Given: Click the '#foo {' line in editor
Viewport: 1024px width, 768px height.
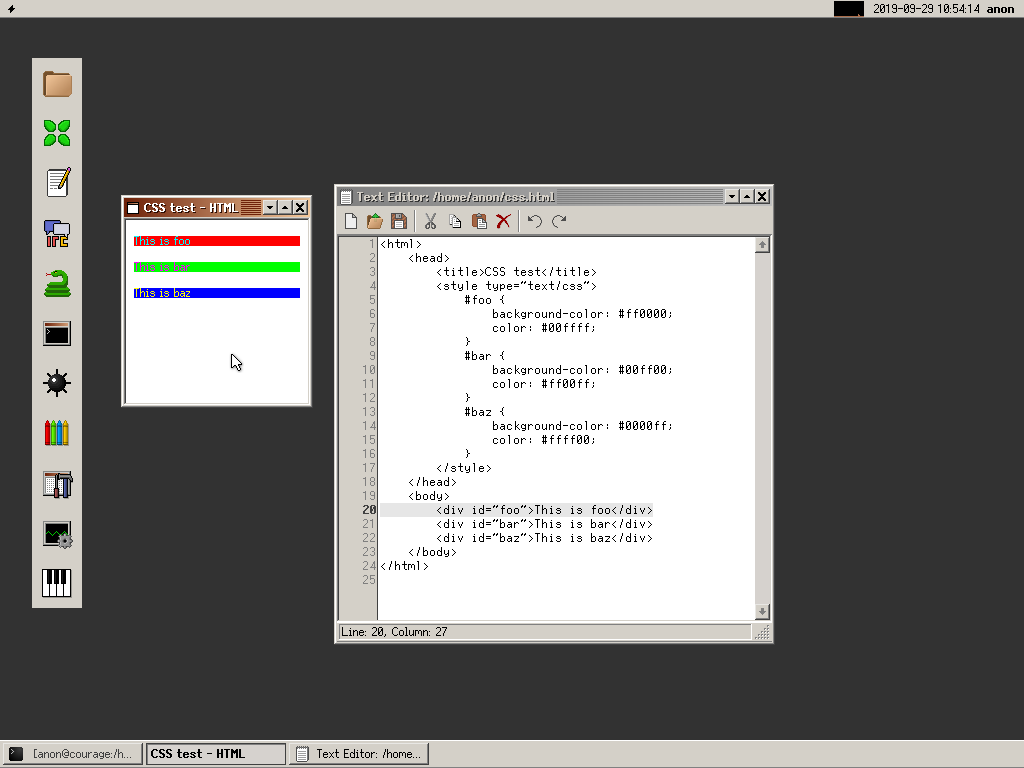Looking at the screenshot, I should click(485, 300).
